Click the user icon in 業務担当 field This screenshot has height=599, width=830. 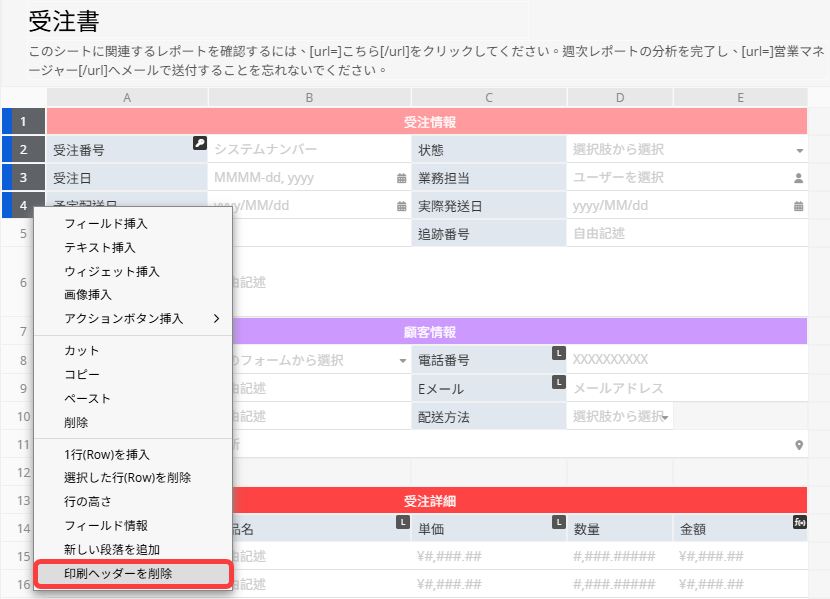(x=798, y=178)
